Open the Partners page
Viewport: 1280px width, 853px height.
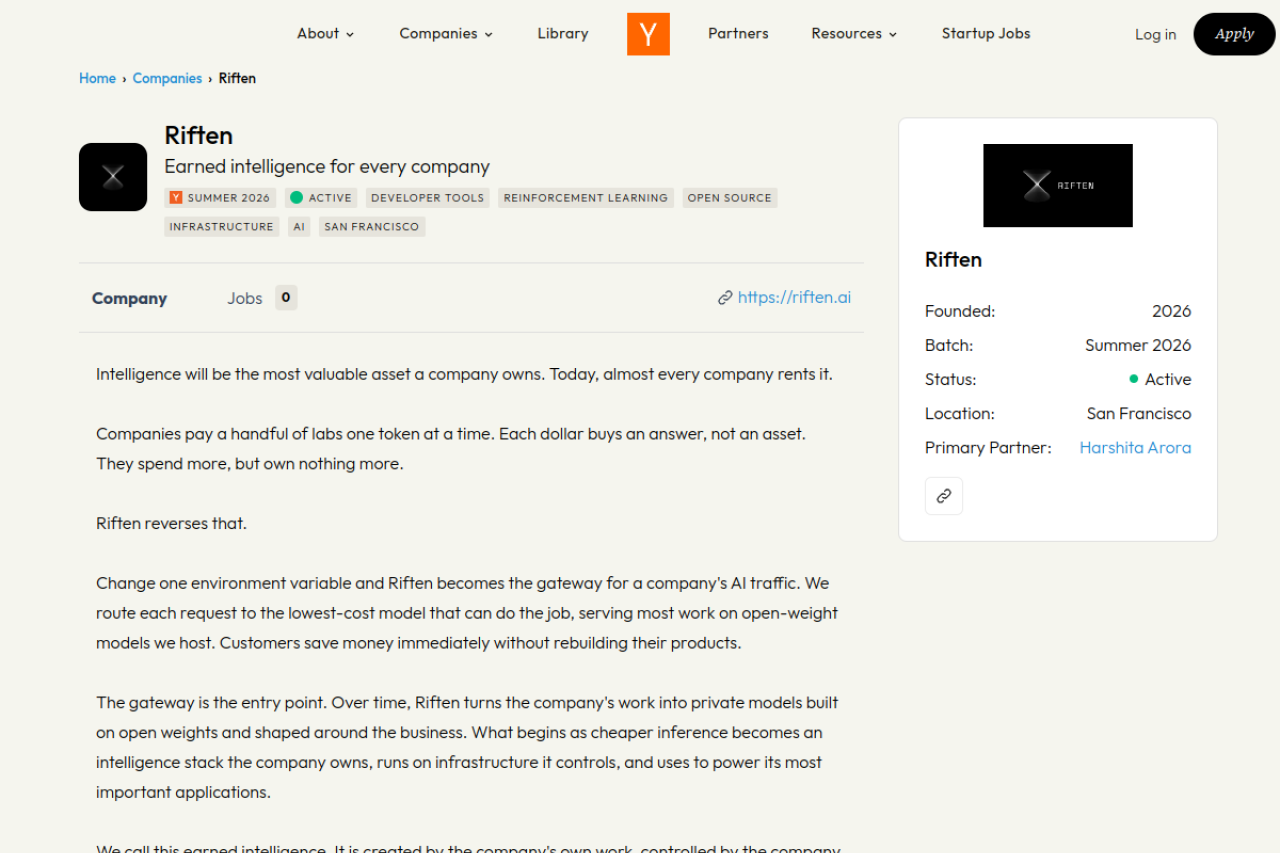tap(738, 34)
